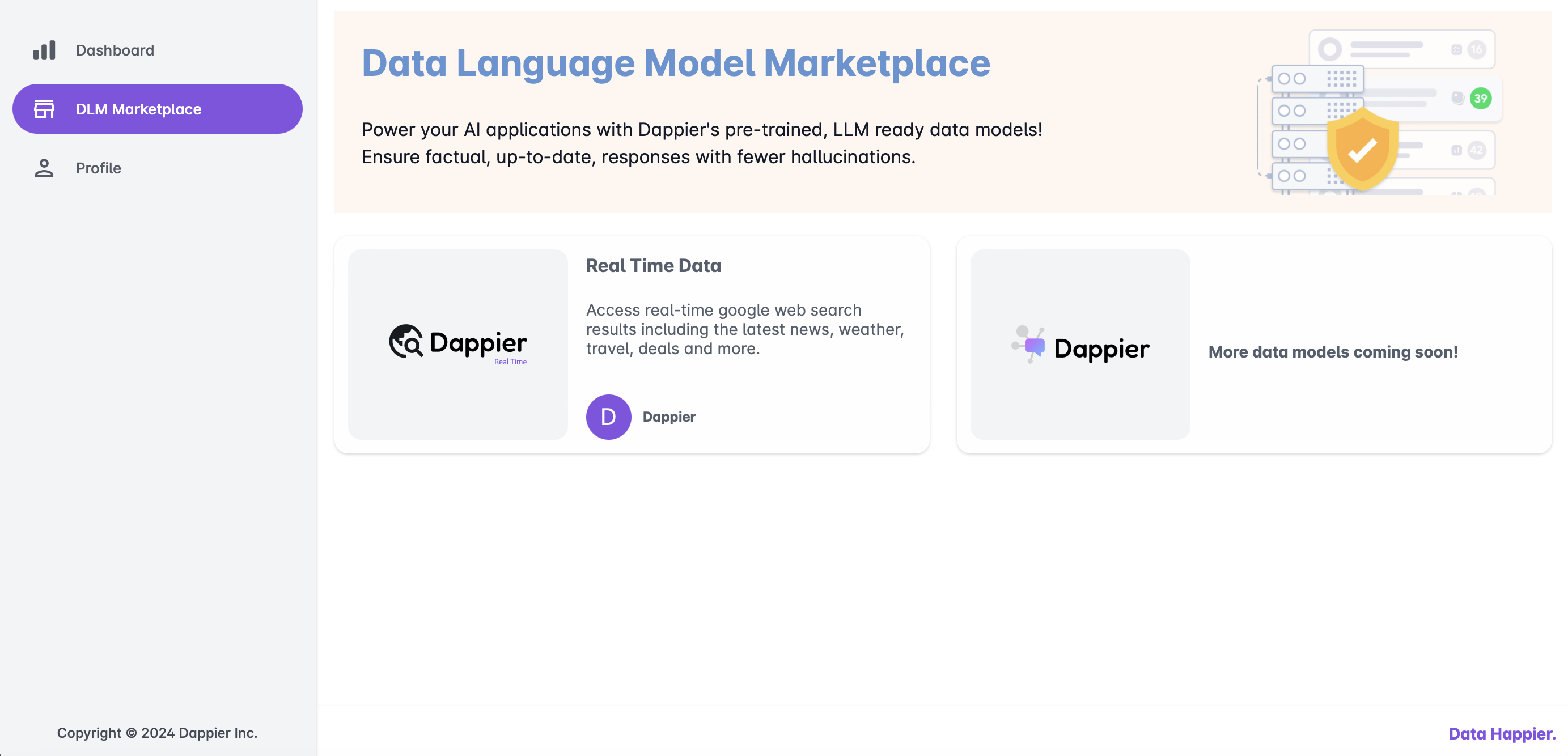Select the DLM Marketplace menu item
Screen dimensions: 1568x756
[x=138, y=109]
